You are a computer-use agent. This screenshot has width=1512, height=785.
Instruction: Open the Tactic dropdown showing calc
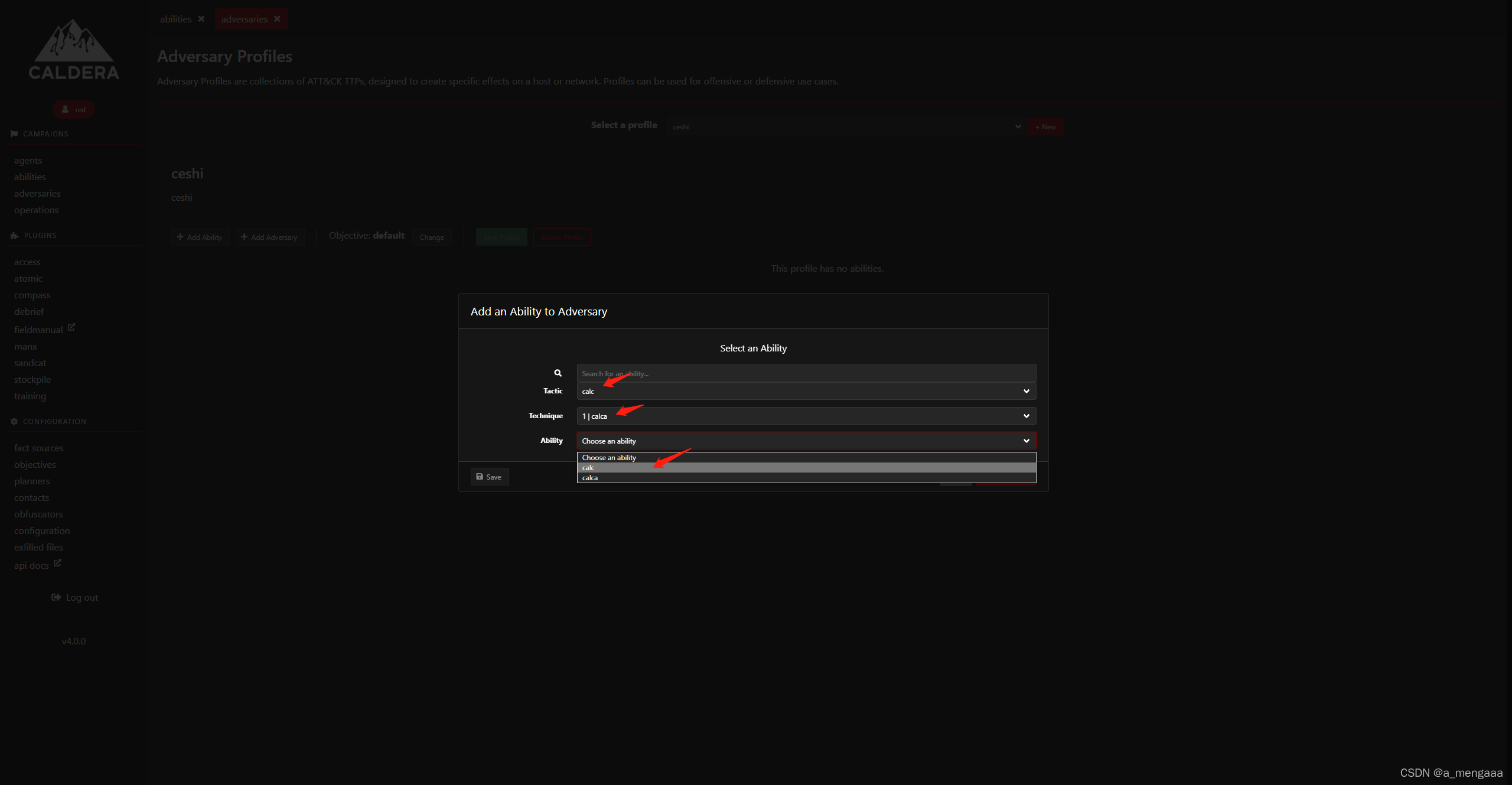tap(806, 391)
